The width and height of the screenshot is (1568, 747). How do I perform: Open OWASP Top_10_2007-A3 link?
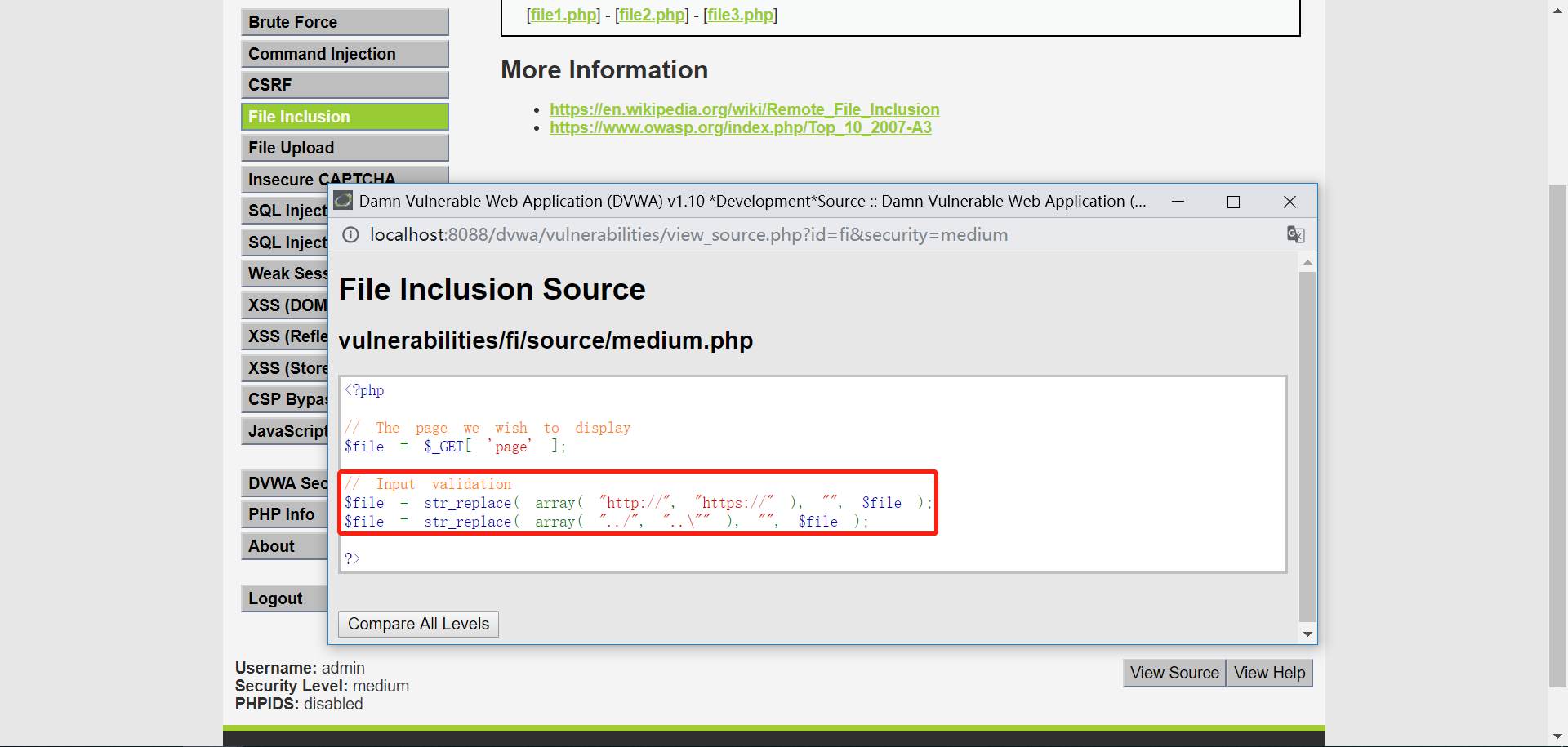coord(741,127)
